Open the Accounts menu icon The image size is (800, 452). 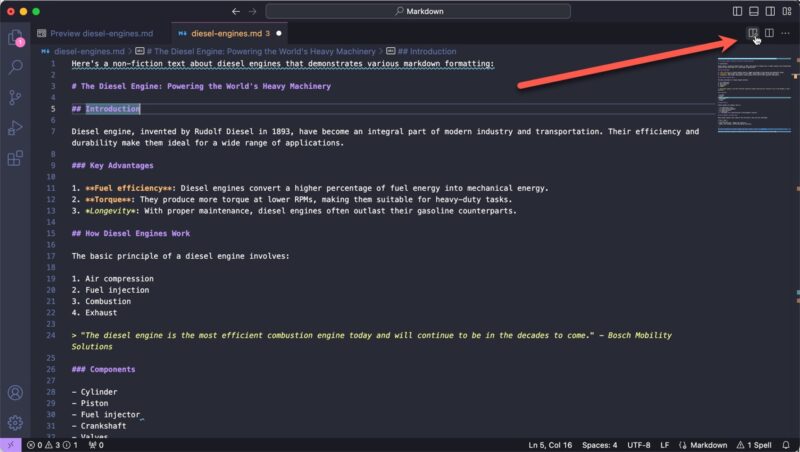[x=15, y=392]
